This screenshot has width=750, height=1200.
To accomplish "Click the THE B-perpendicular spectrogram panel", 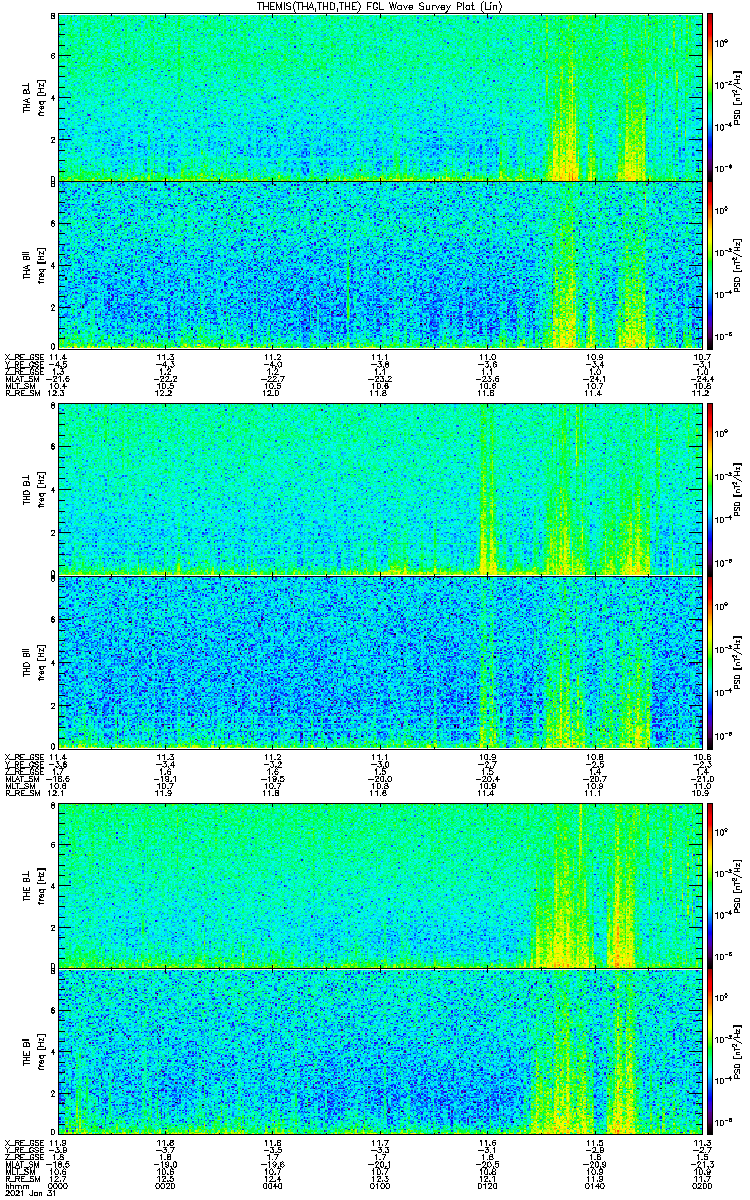I will click(382, 884).
